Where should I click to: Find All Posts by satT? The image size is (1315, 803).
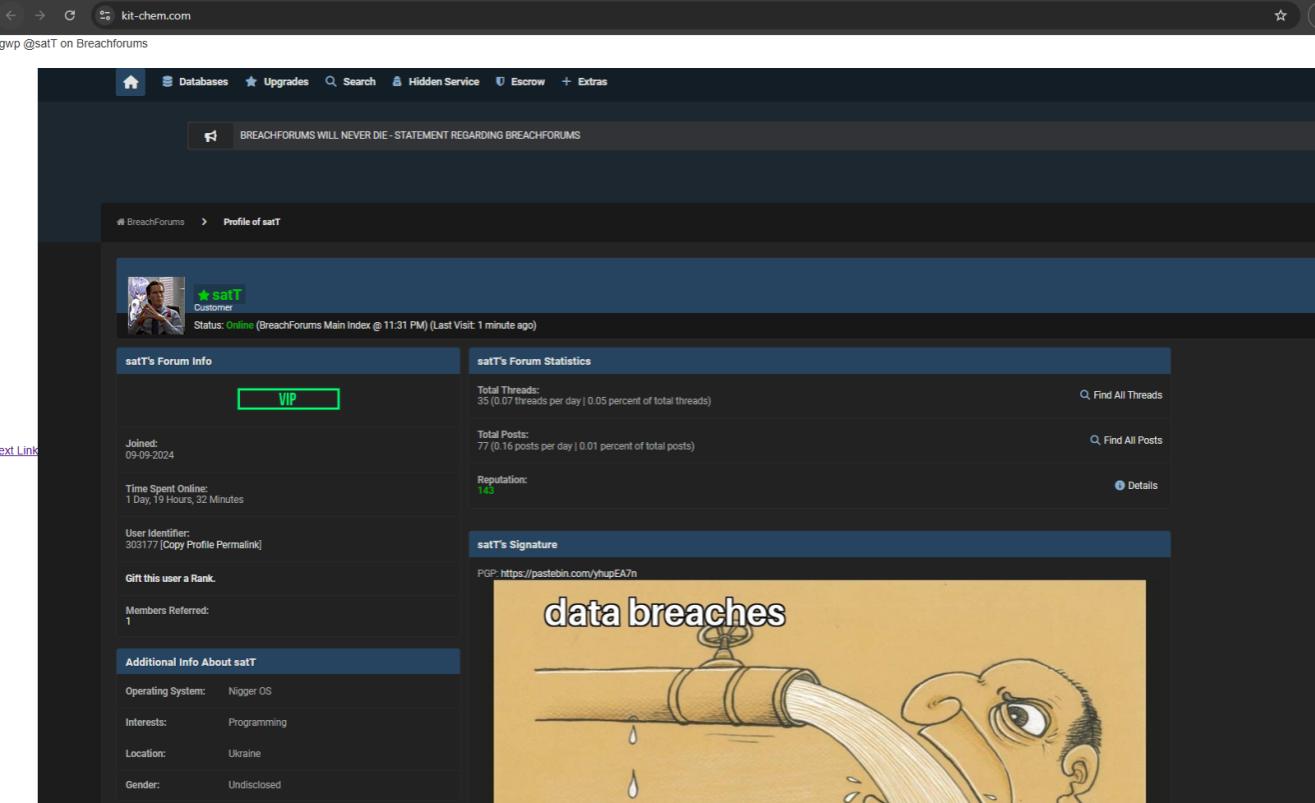point(1126,440)
